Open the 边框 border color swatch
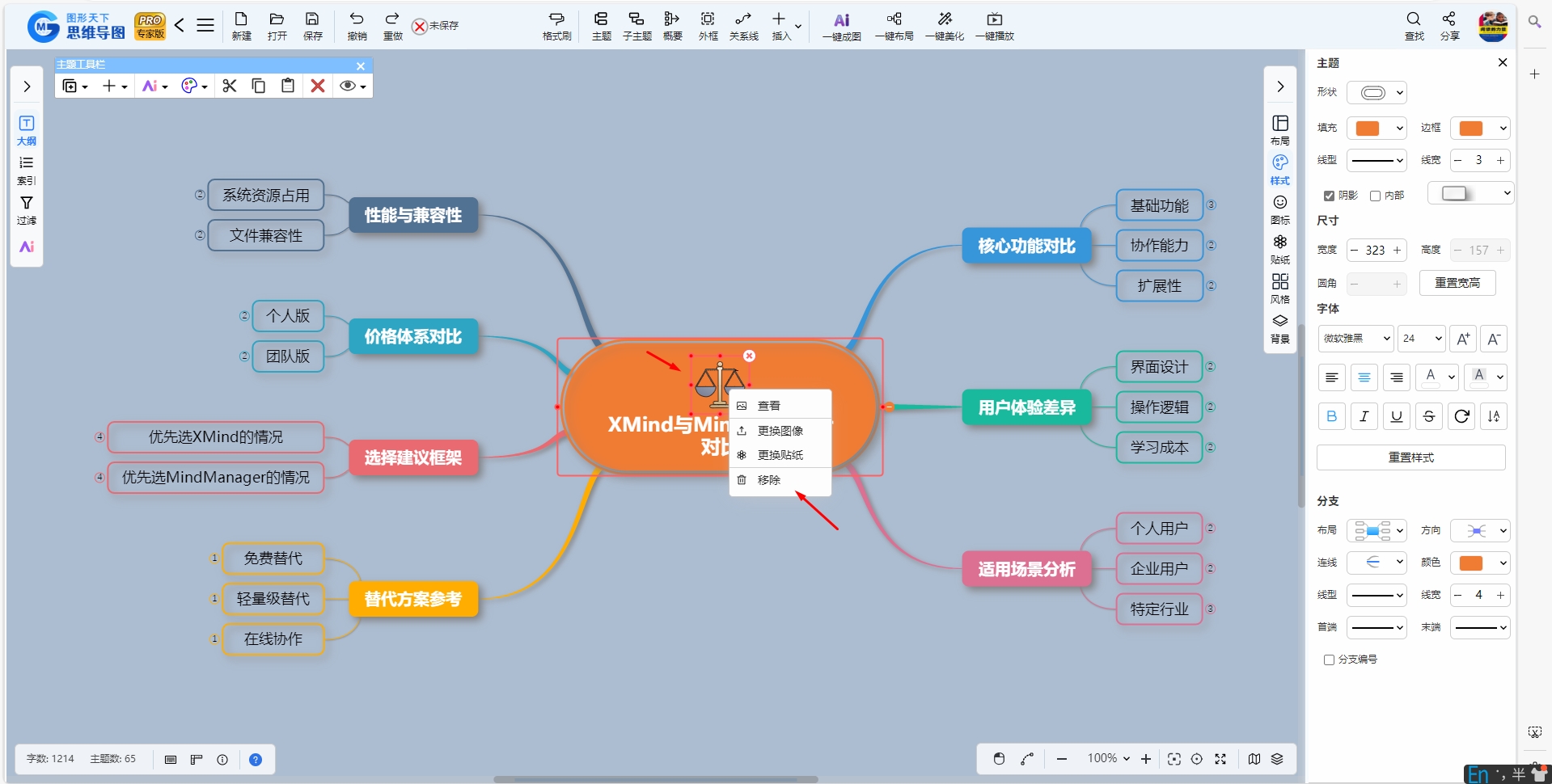This screenshot has height=784, width=1552. coord(1480,129)
